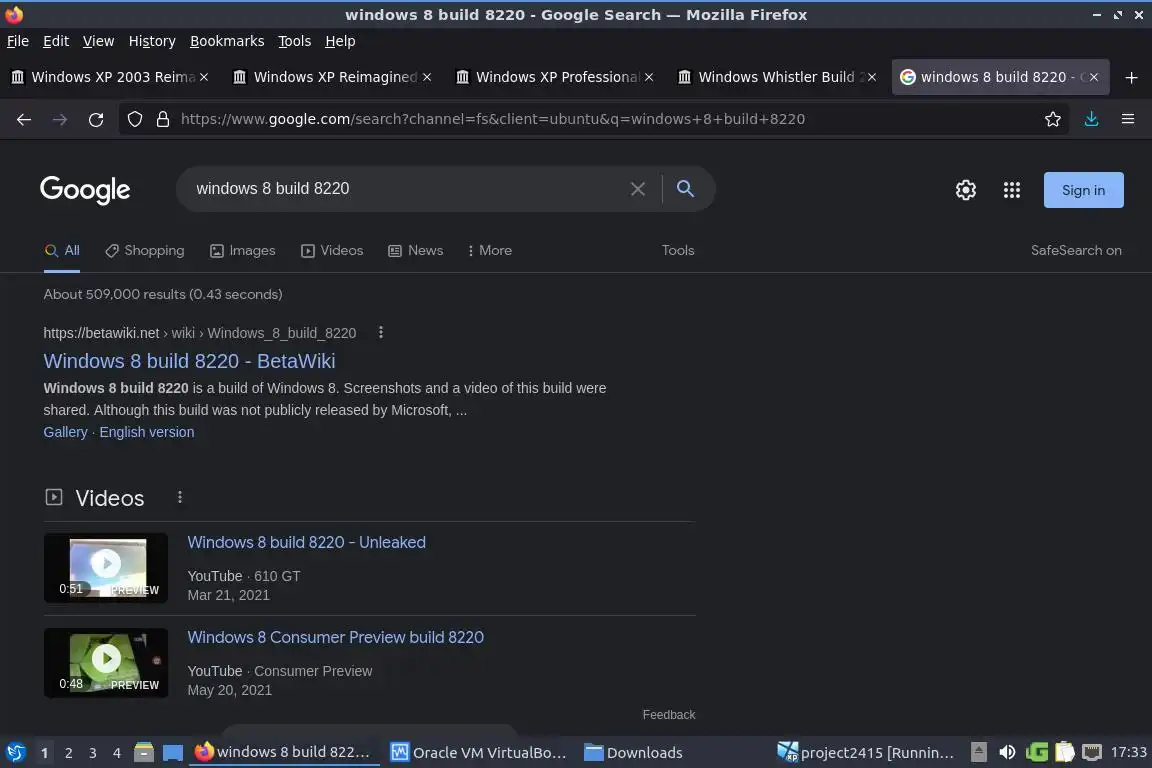Expand Google search Tools options
1152x768 pixels.
pyautogui.click(x=678, y=251)
